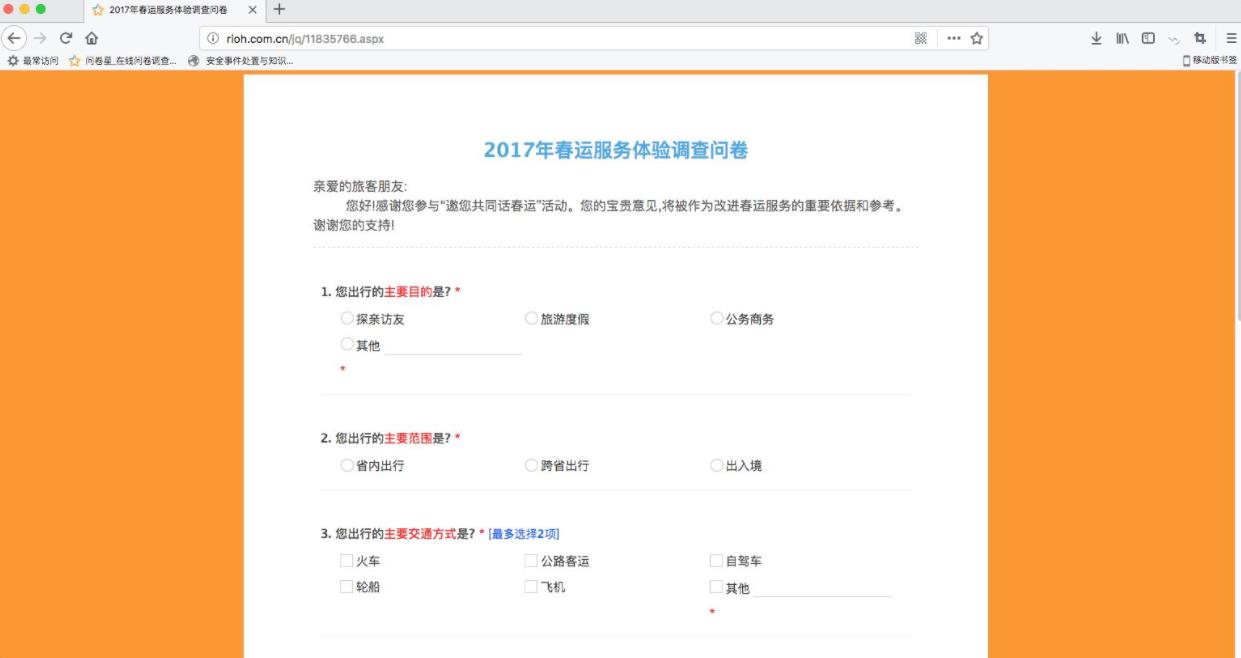Open the 问卷星 bookmark link

pos(124,61)
